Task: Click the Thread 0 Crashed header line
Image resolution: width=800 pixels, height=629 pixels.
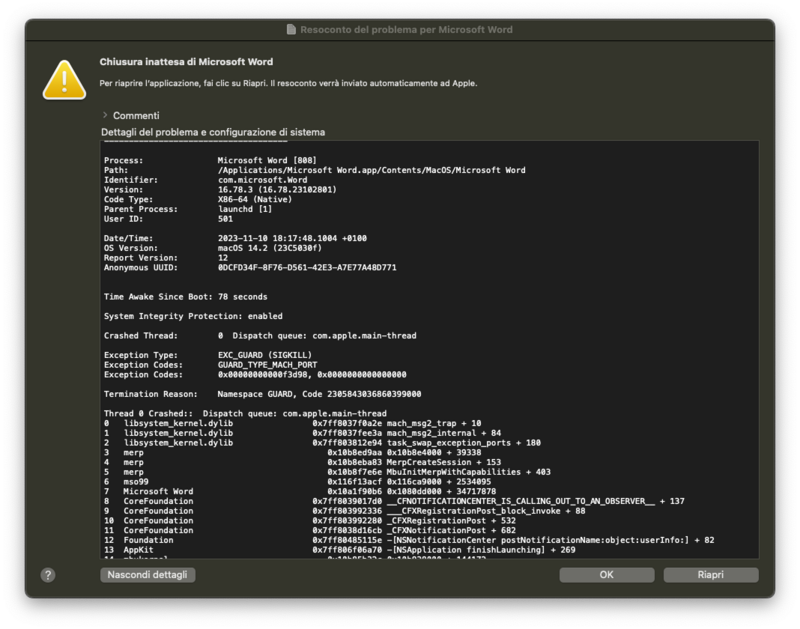Action: pyautogui.click(x=245, y=413)
